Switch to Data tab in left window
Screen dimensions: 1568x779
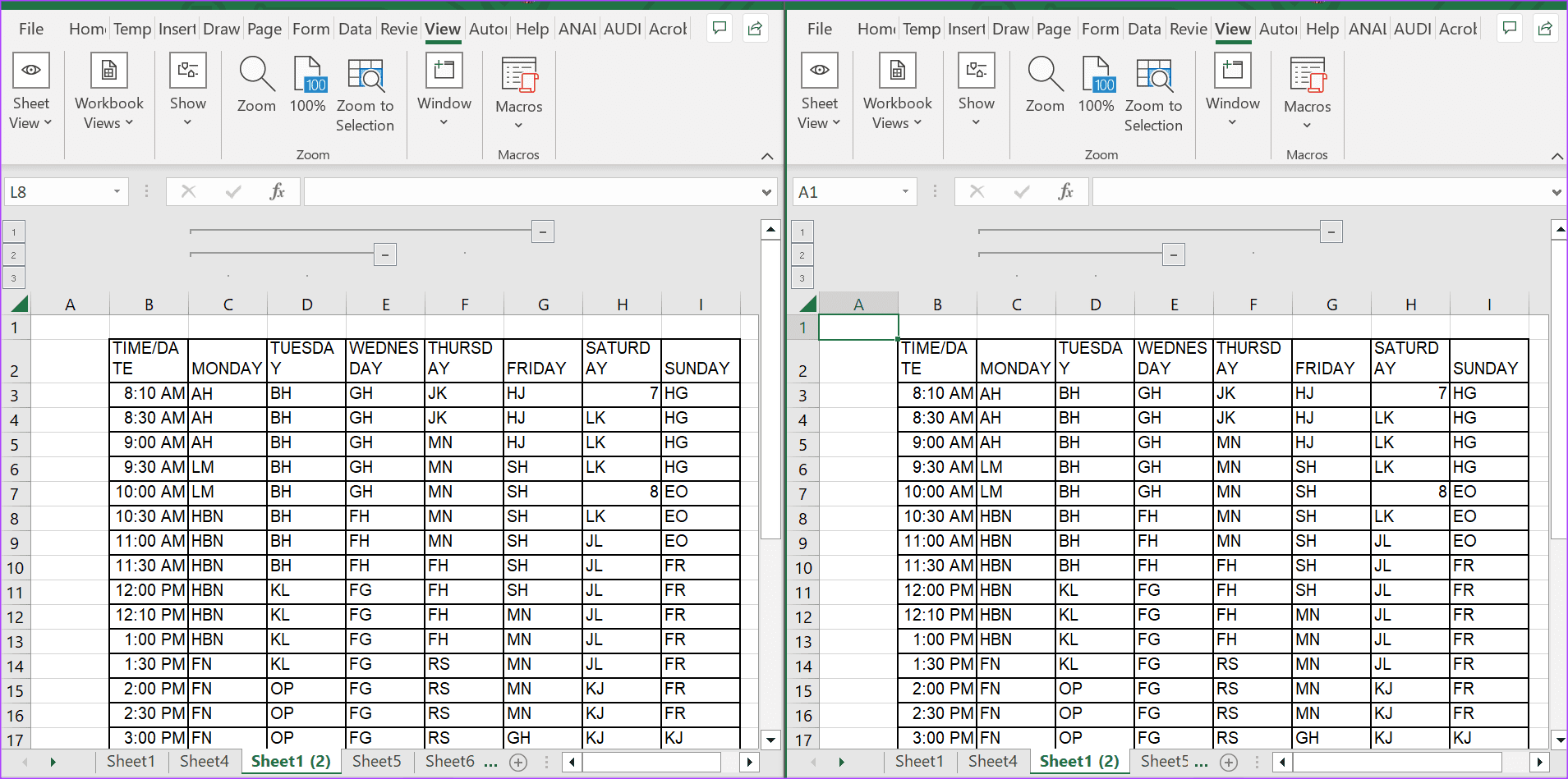(355, 29)
